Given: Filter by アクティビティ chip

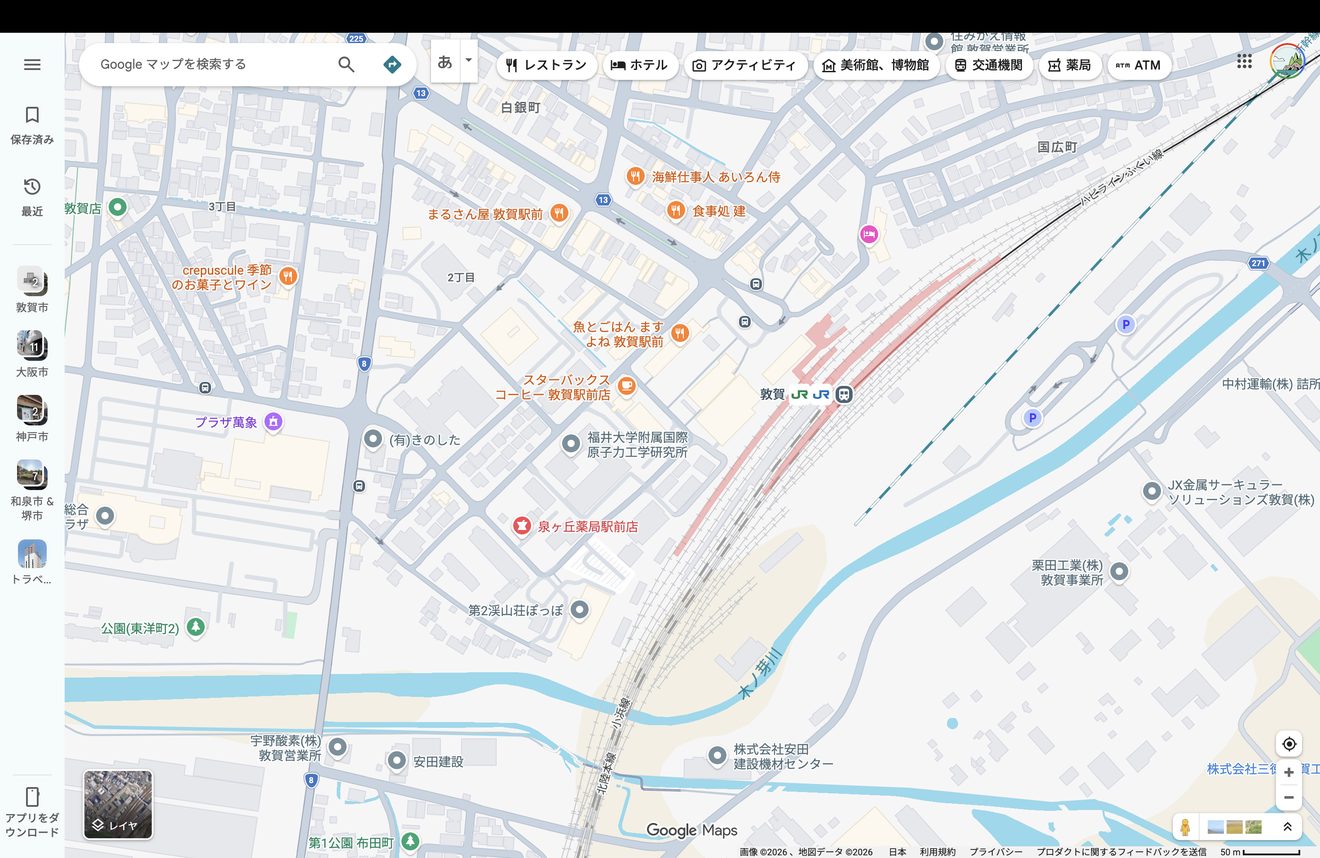Looking at the screenshot, I should 744,65.
